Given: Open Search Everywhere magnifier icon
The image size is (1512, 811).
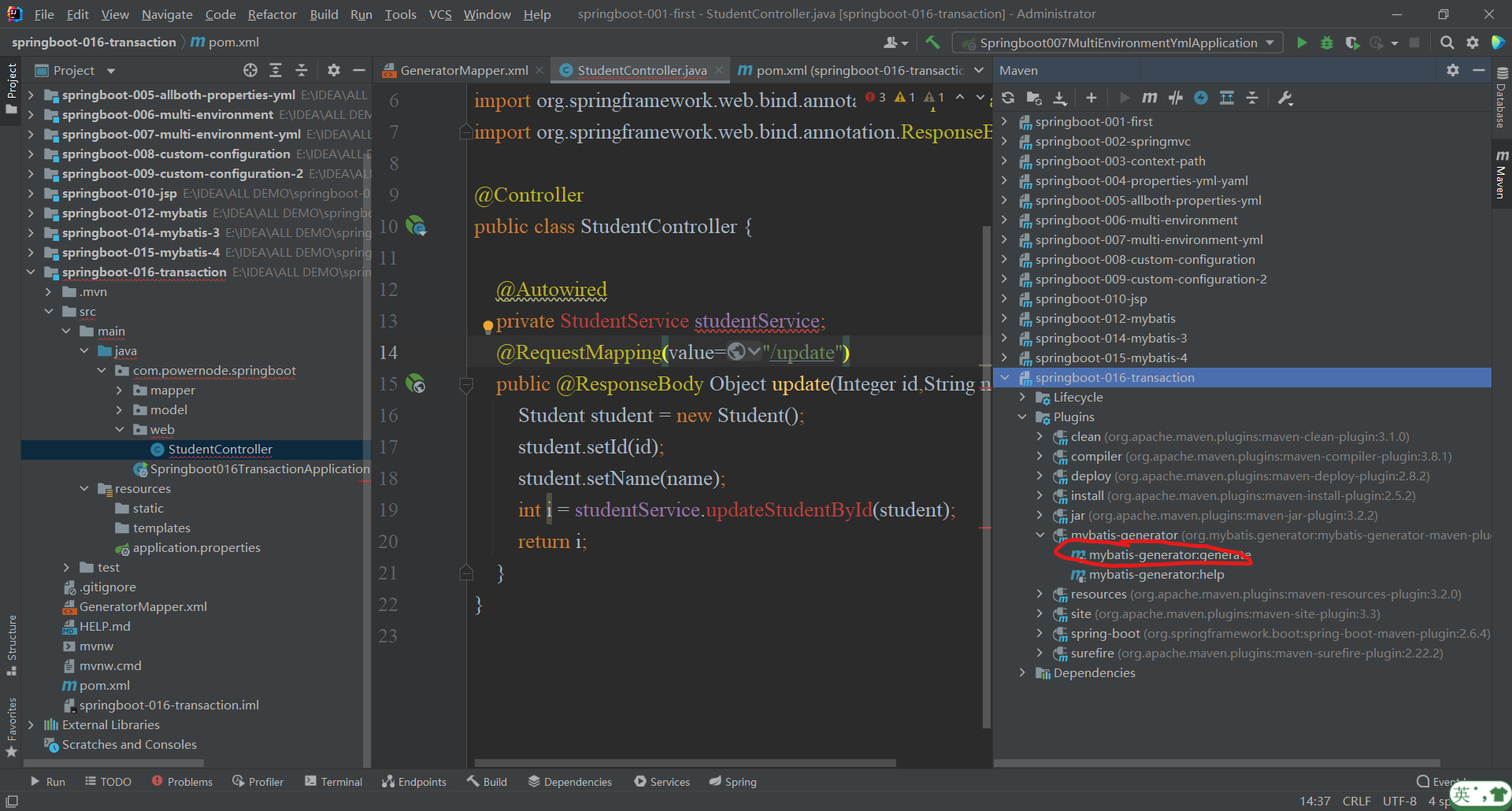Looking at the screenshot, I should (1447, 43).
